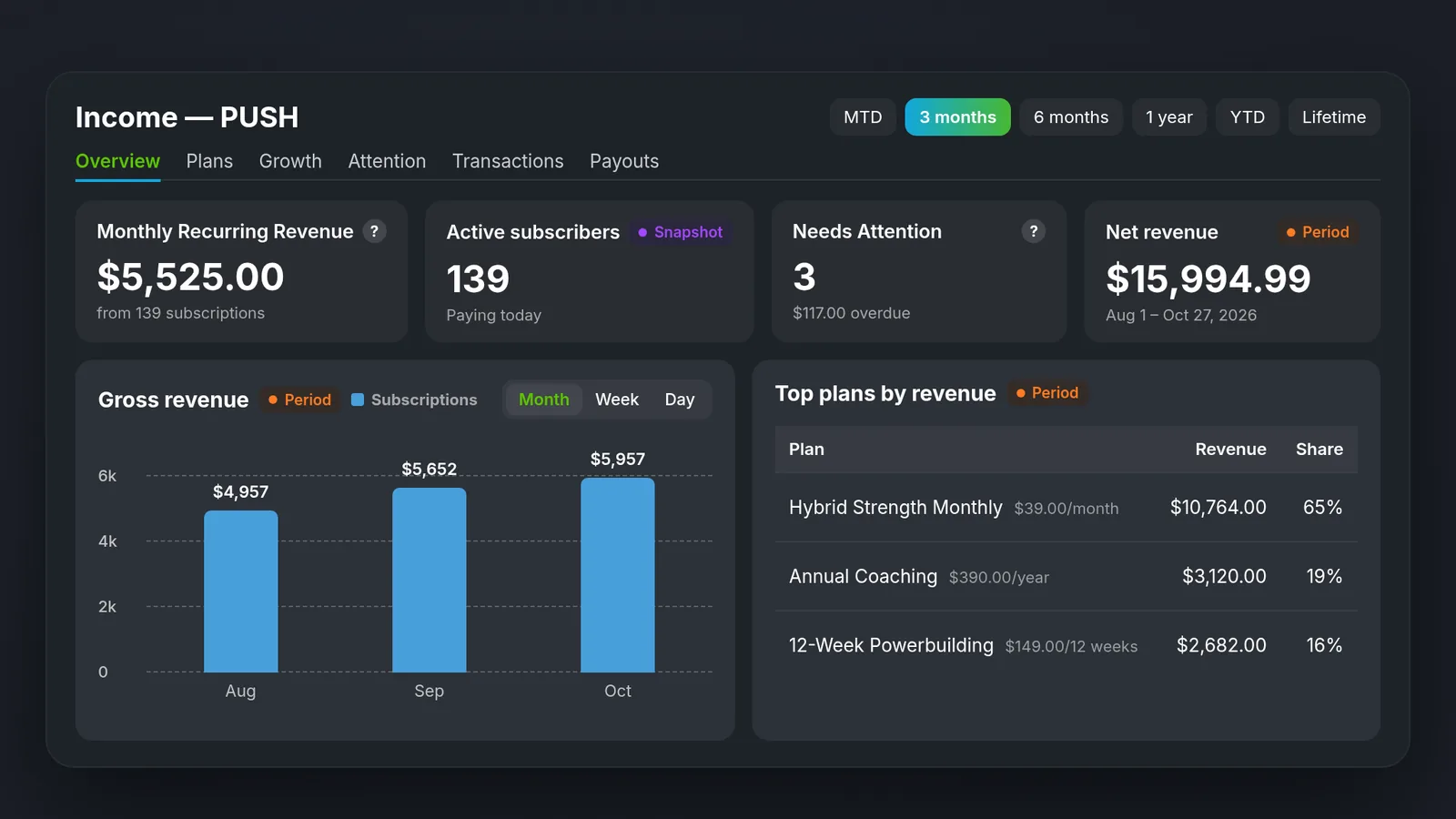Set chart granularity to Week

[x=617, y=399]
